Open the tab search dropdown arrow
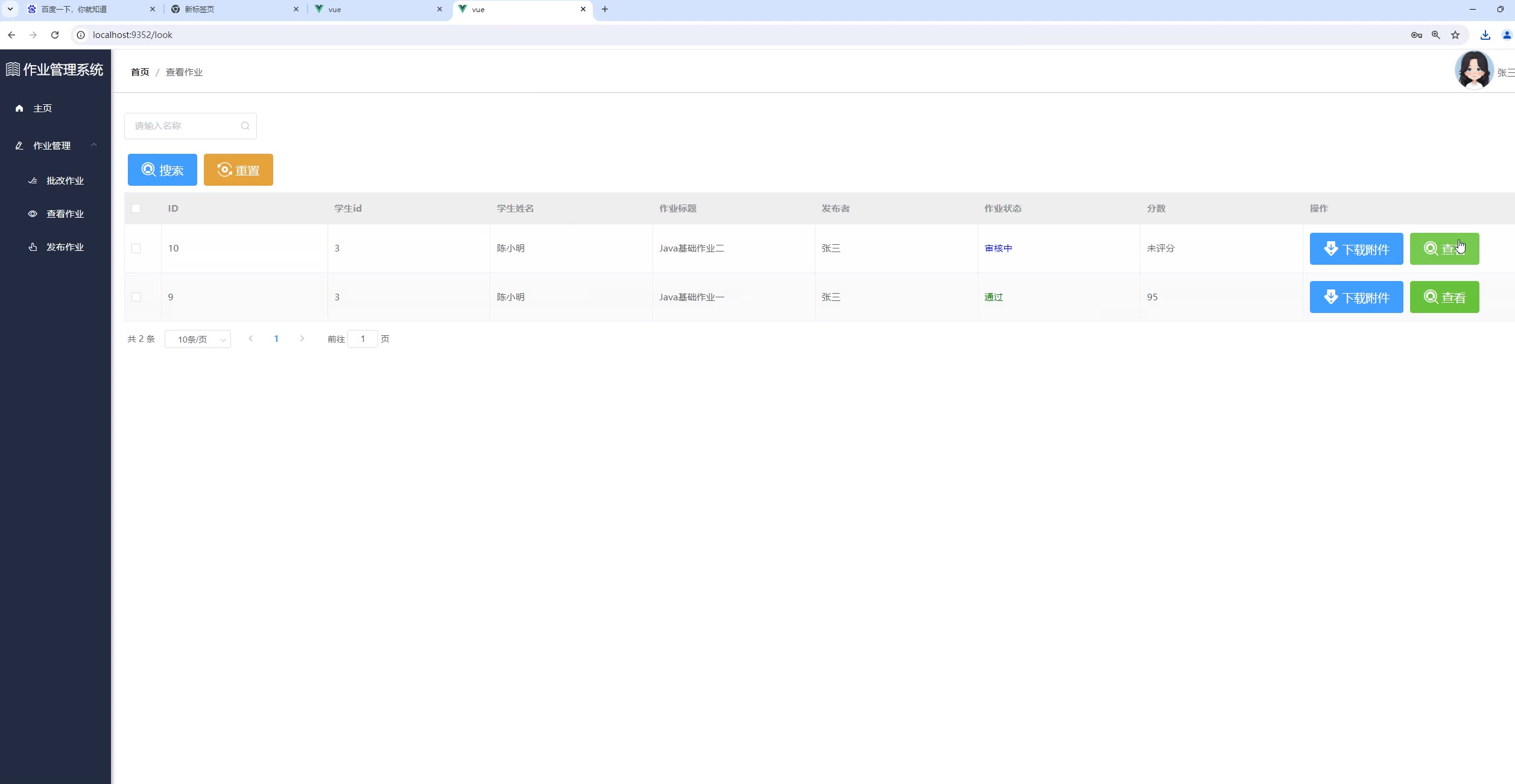The height and width of the screenshot is (784, 1515). coord(10,9)
